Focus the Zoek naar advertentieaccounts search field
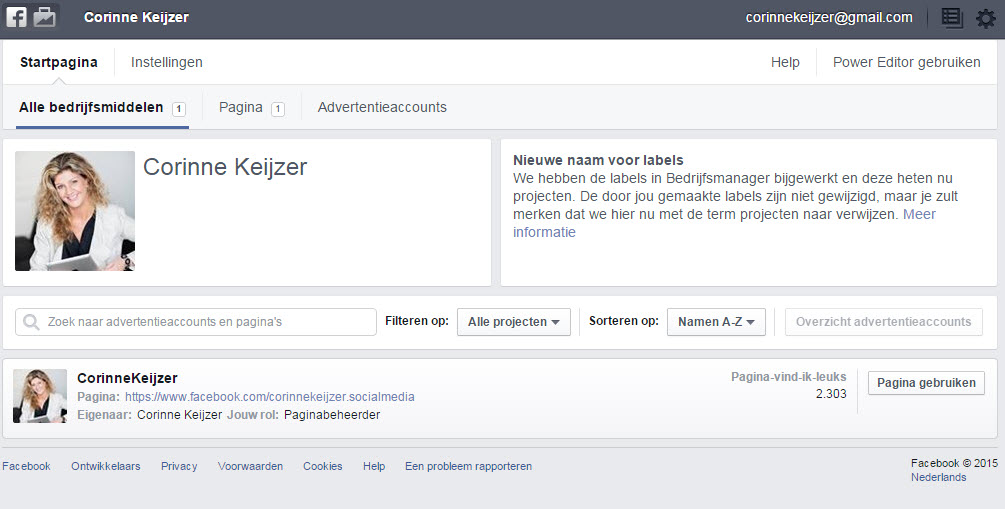The height and width of the screenshot is (509, 1005). 195,322
